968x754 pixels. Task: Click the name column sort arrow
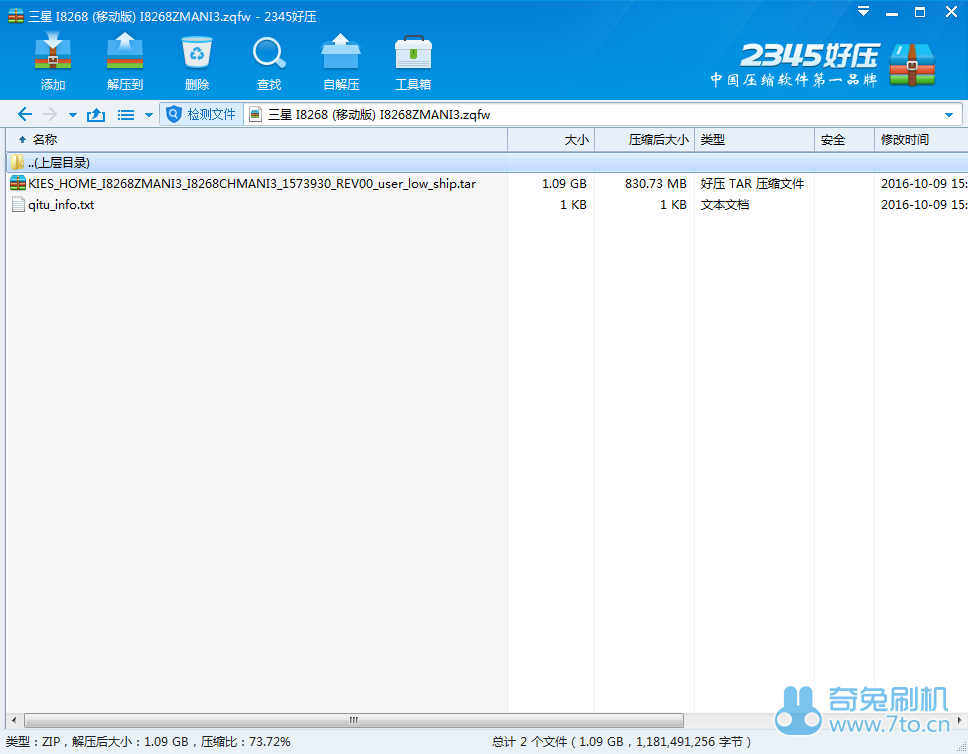coord(22,140)
